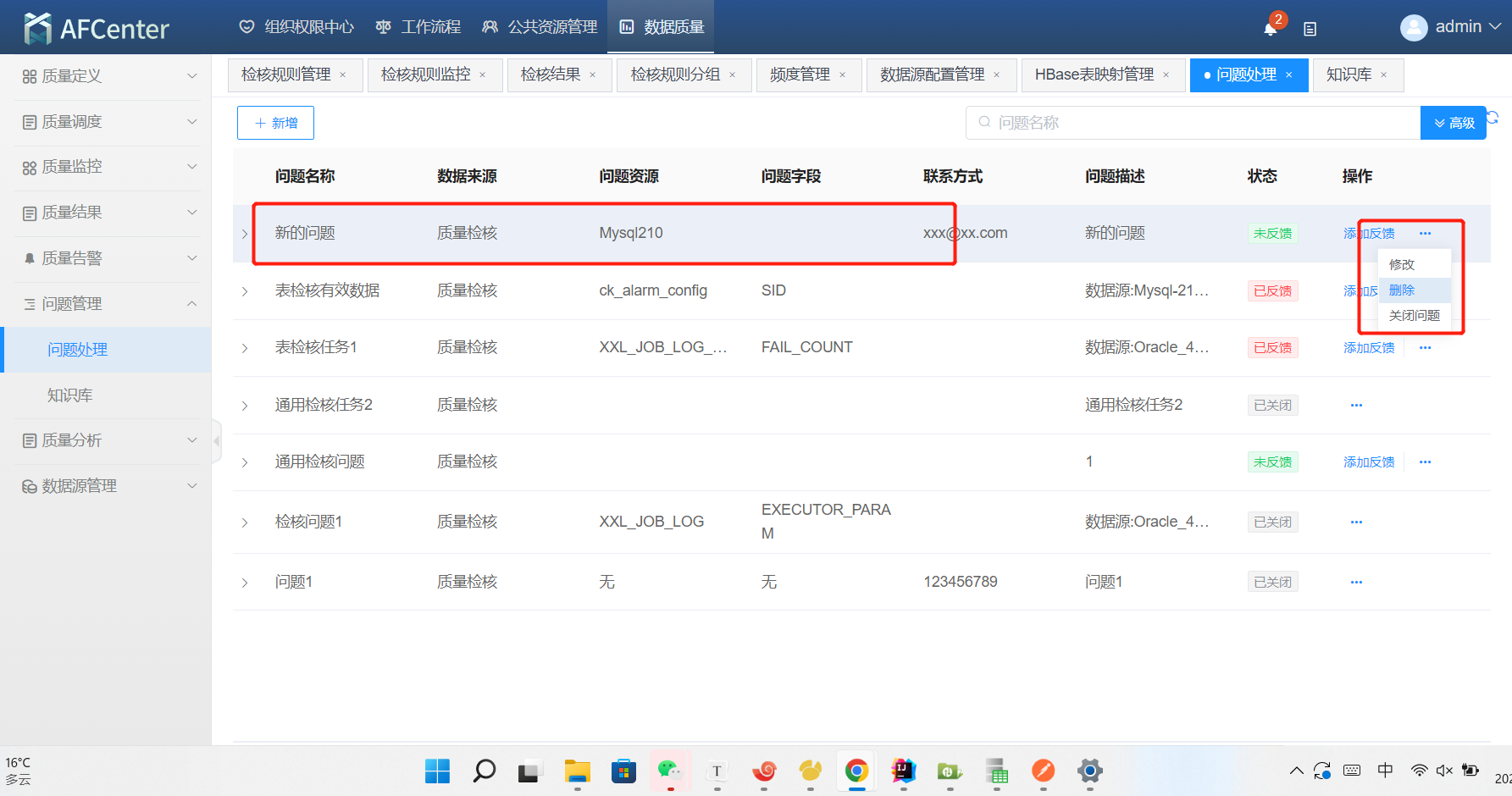Open more actions for 问题1 row
Image resolution: width=1512 pixels, height=796 pixels.
[x=1356, y=583]
